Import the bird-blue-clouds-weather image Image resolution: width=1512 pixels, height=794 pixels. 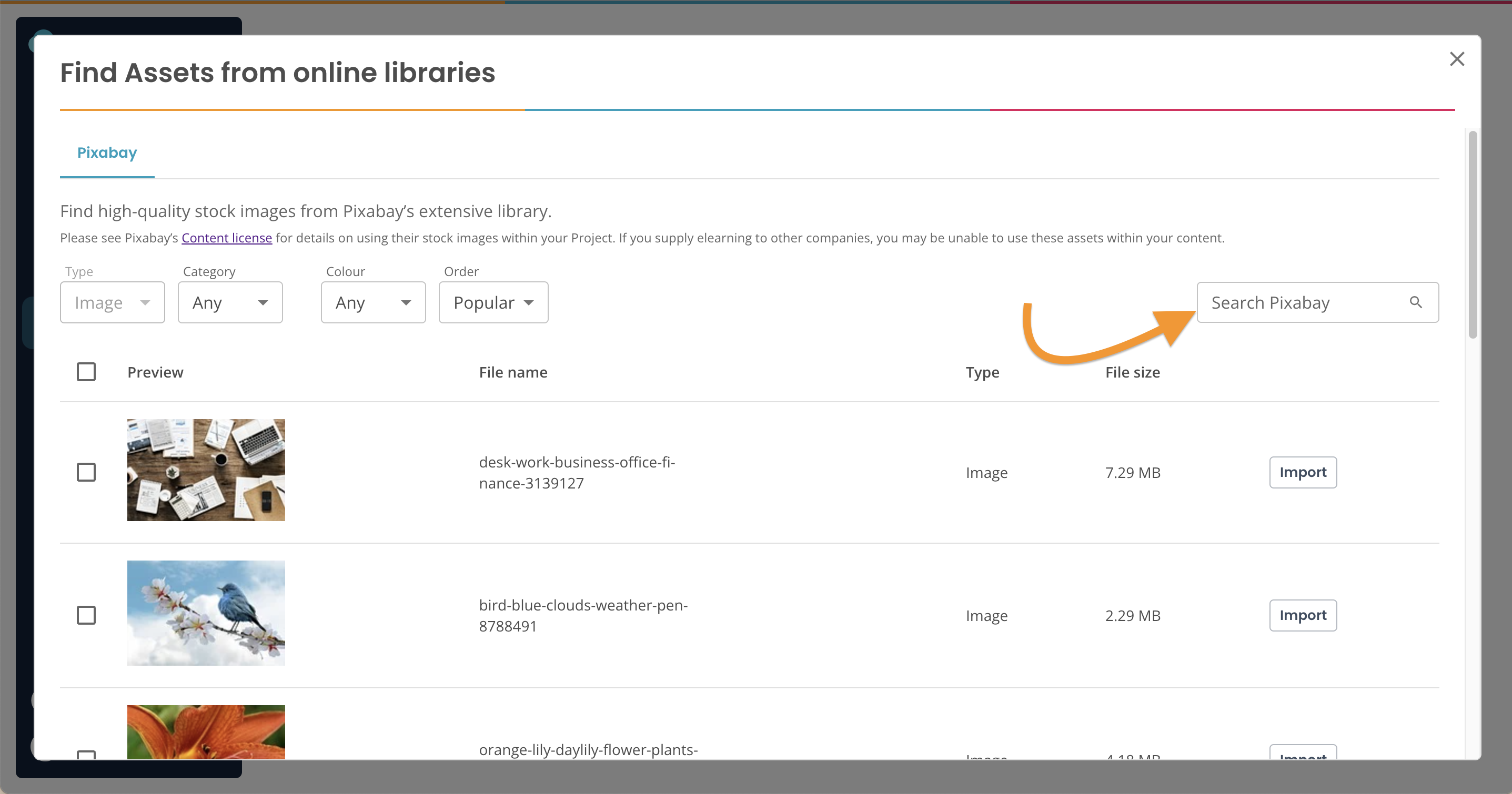click(x=1303, y=615)
